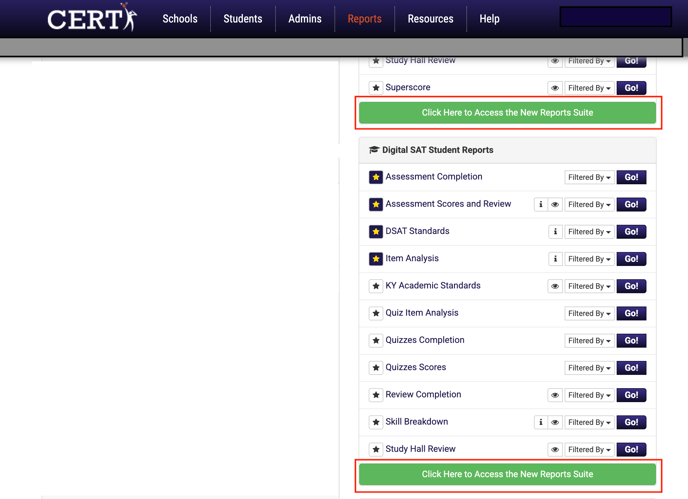Open info icon for Skill Breakdown
The width and height of the screenshot is (688, 499).
tap(541, 422)
